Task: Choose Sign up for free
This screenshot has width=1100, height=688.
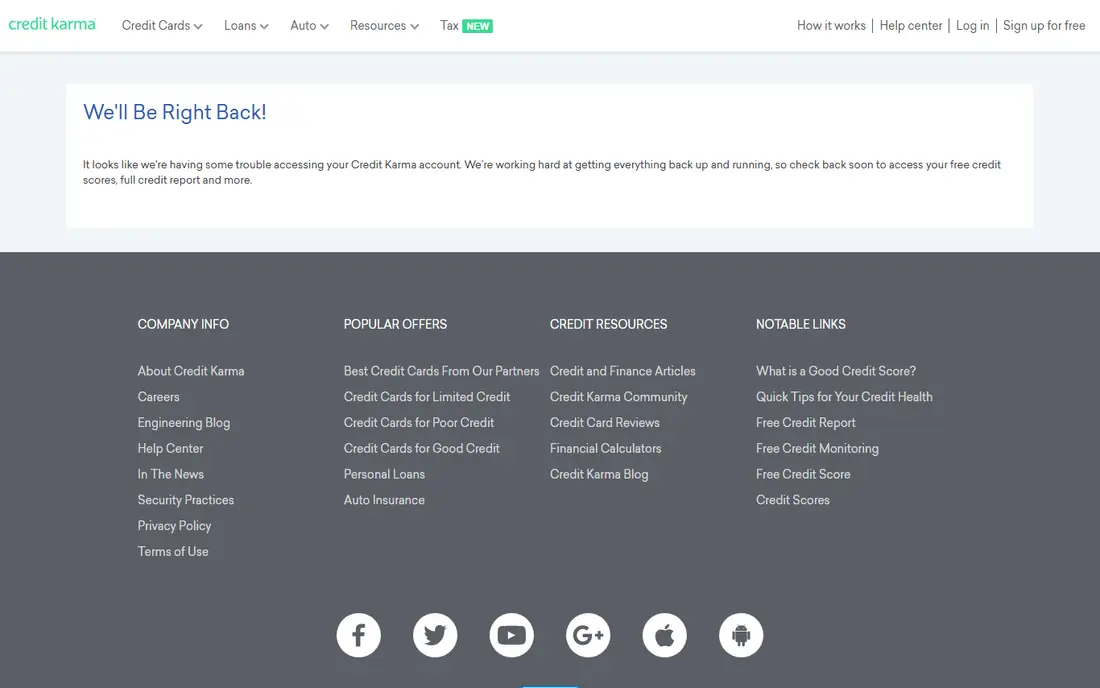Action: [x=1044, y=26]
